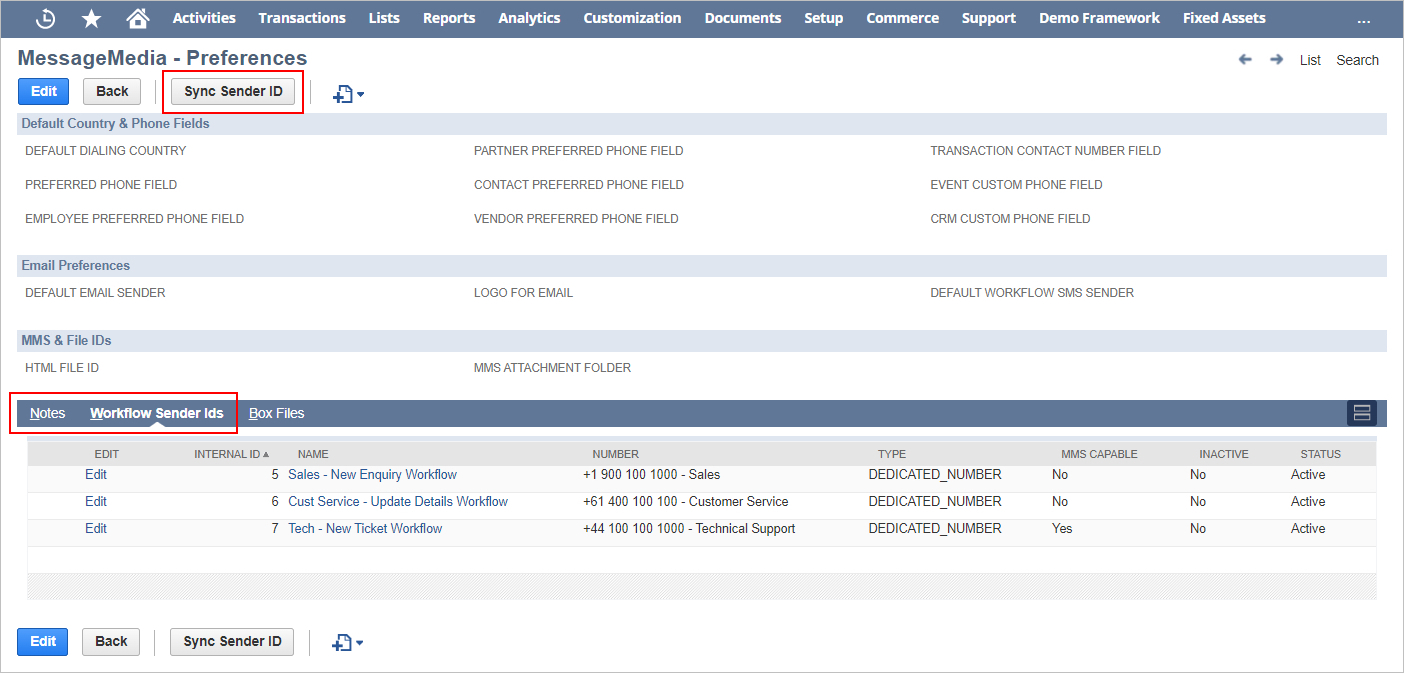Open the Demo Framework menu
Image resolution: width=1404 pixels, height=673 pixels.
click(x=1100, y=18)
